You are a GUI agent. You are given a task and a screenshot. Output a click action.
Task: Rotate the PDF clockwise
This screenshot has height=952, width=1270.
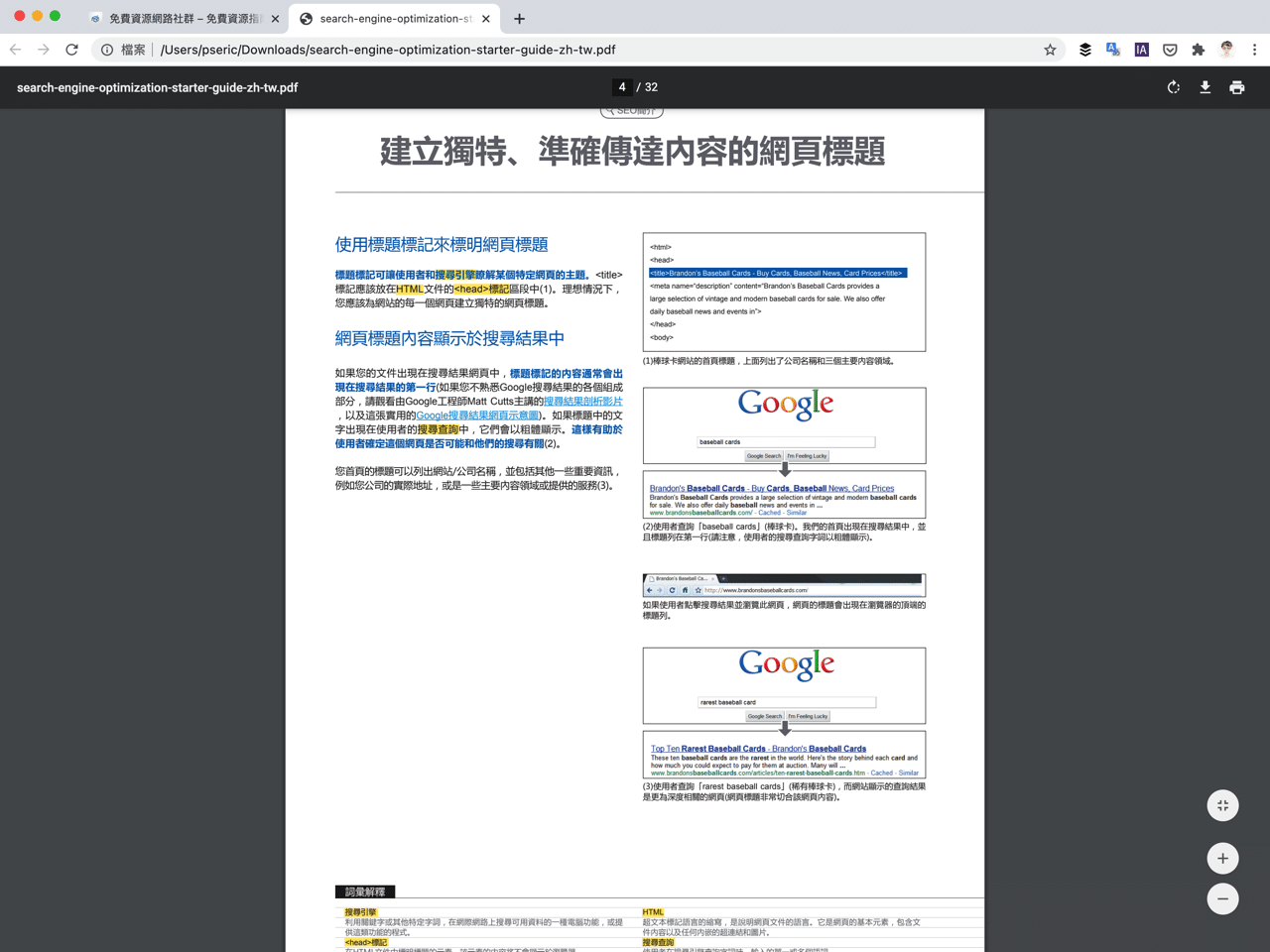point(1174,87)
